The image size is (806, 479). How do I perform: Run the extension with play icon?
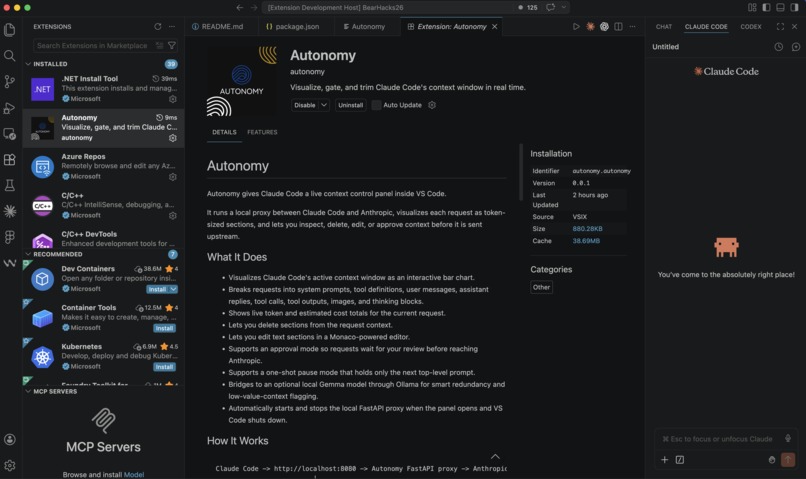[x=576, y=27]
